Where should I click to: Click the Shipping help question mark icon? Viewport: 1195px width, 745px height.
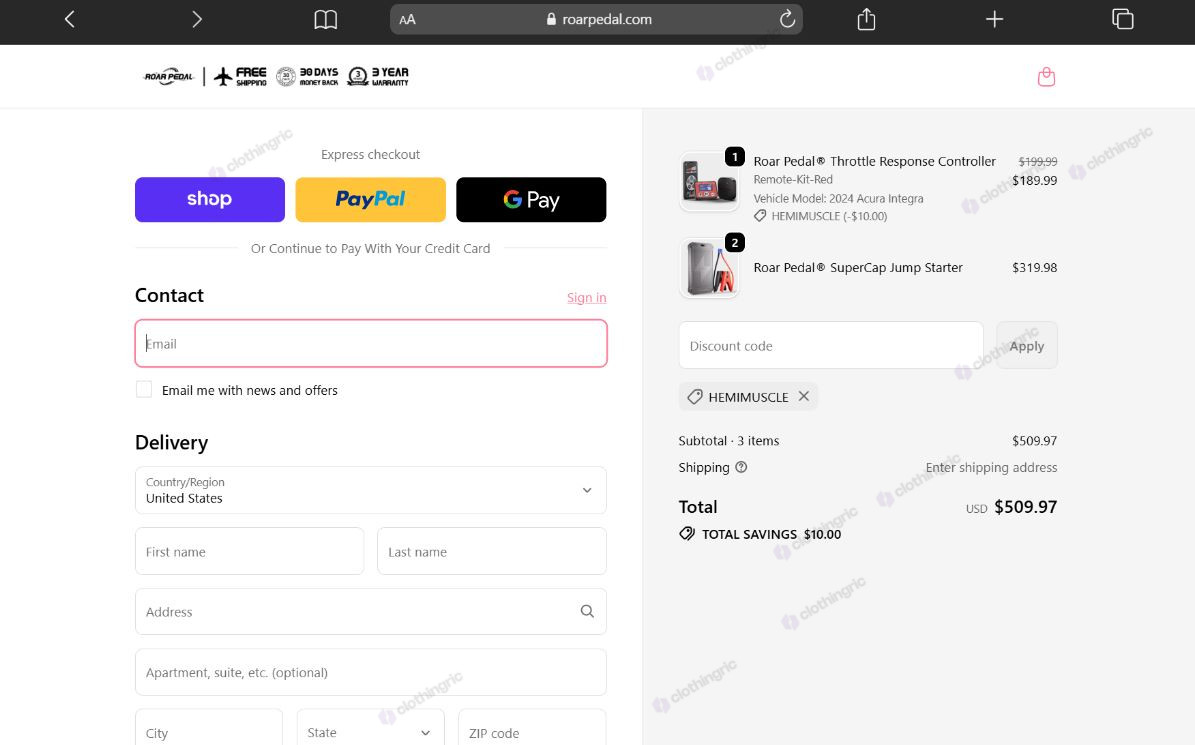741,467
